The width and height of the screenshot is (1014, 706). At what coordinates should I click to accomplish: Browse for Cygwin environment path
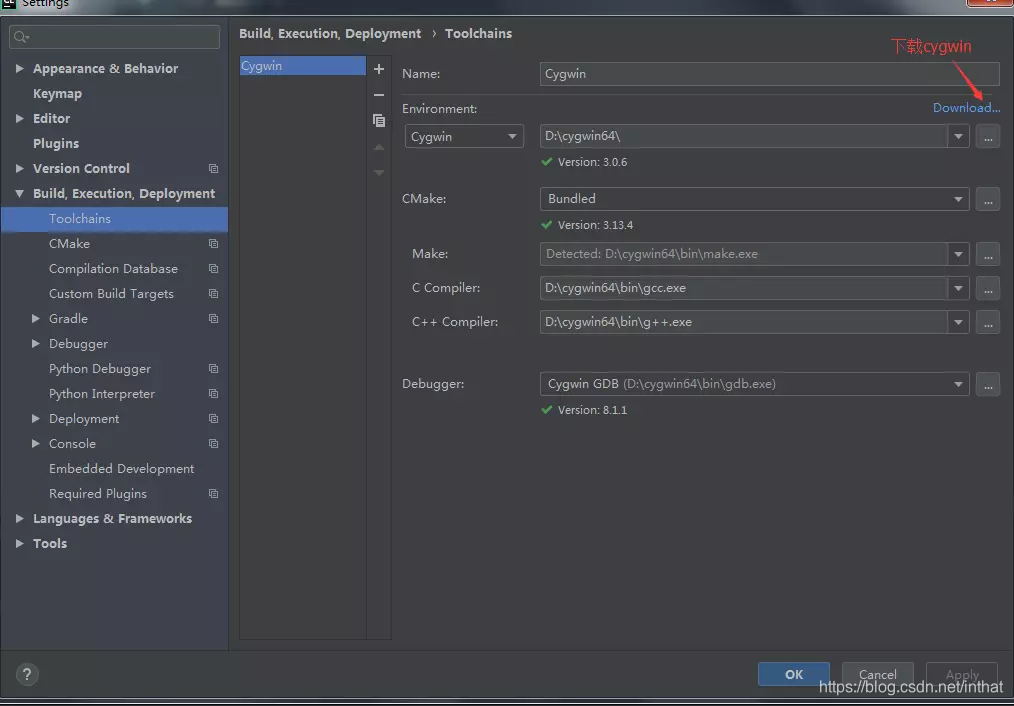(x=987, y=136)
